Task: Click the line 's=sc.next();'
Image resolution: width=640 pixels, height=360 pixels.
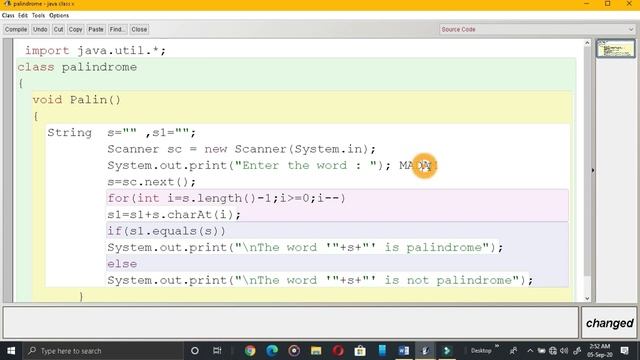Action: tap(151, 182)
